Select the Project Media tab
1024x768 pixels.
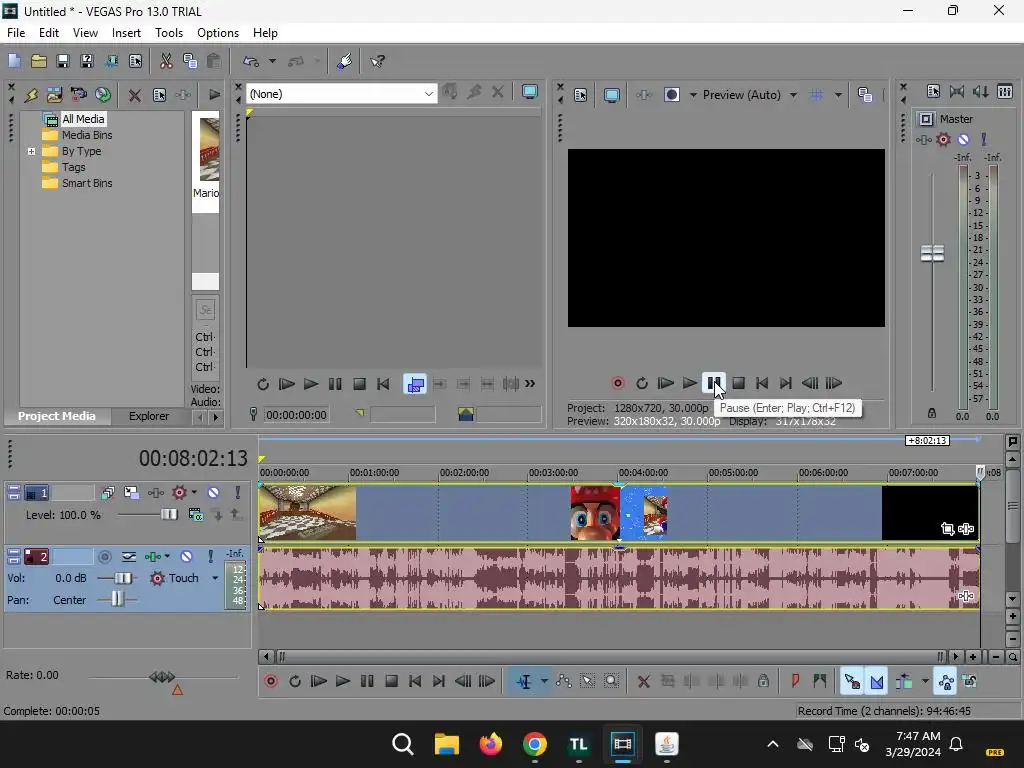pos(56,416)
